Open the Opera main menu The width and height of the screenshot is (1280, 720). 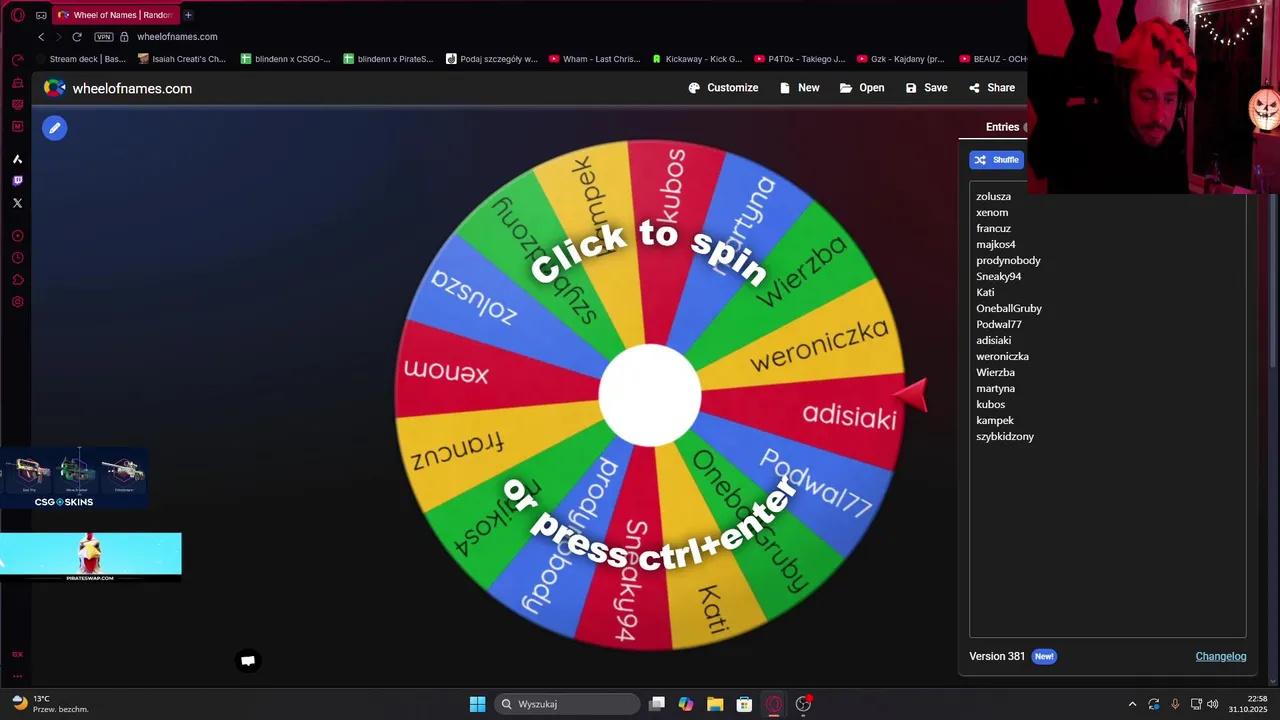pos(17,15)
